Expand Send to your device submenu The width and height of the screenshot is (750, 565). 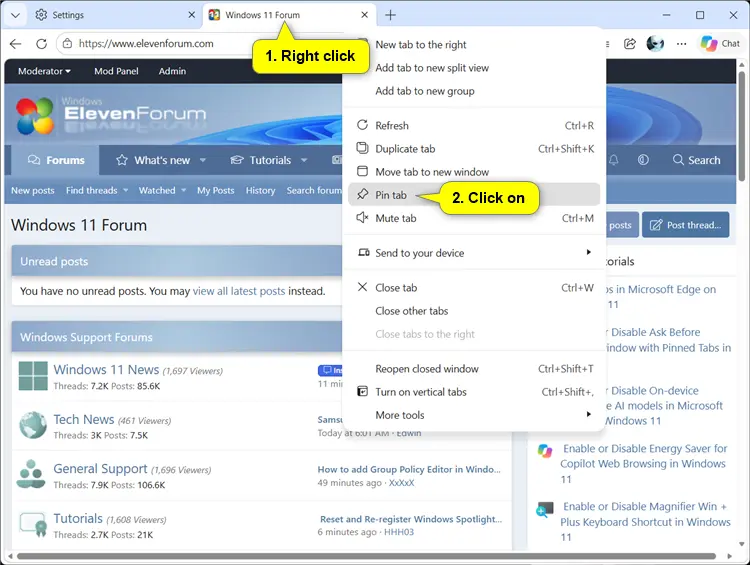[474, 253]
